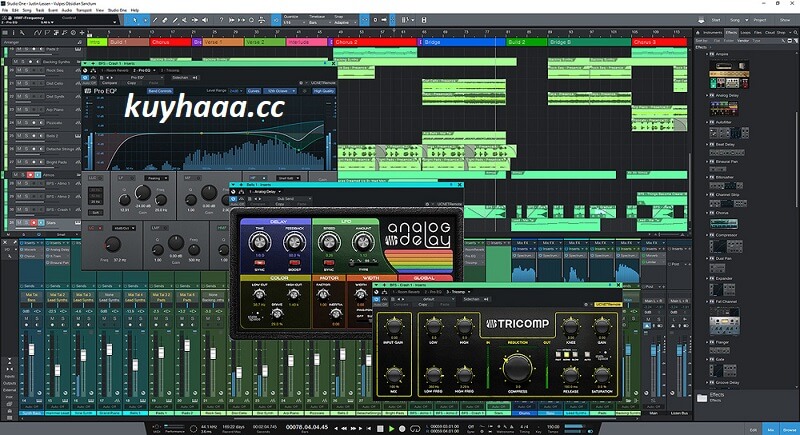Click the question mark help icon
The image size is (800, 435).
click(x=221, y=20)
